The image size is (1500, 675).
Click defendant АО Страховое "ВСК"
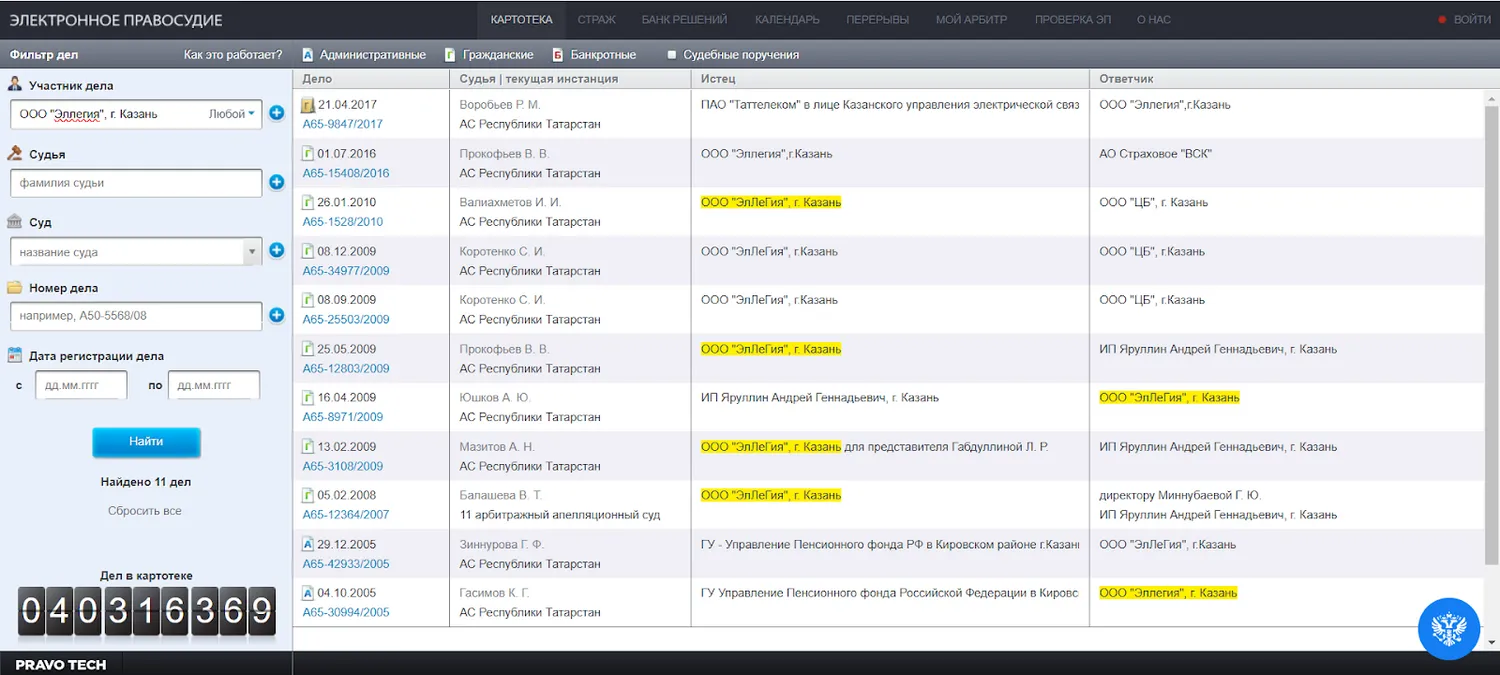pos(1155,154)
